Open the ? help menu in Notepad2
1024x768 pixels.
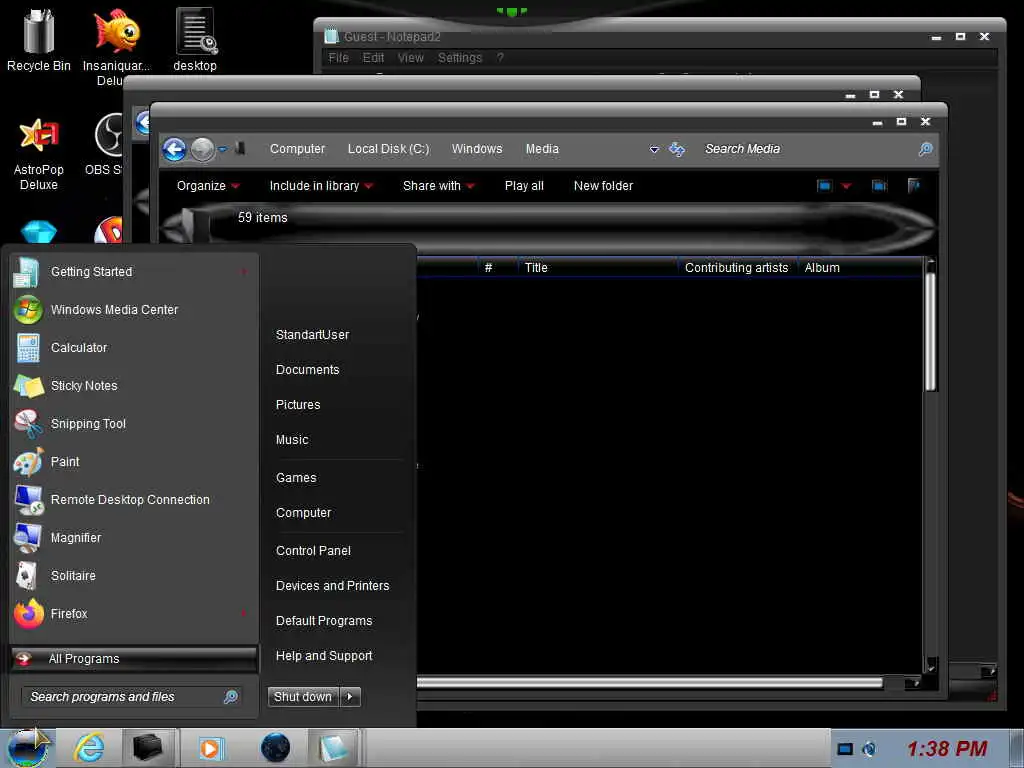[500, 57]
